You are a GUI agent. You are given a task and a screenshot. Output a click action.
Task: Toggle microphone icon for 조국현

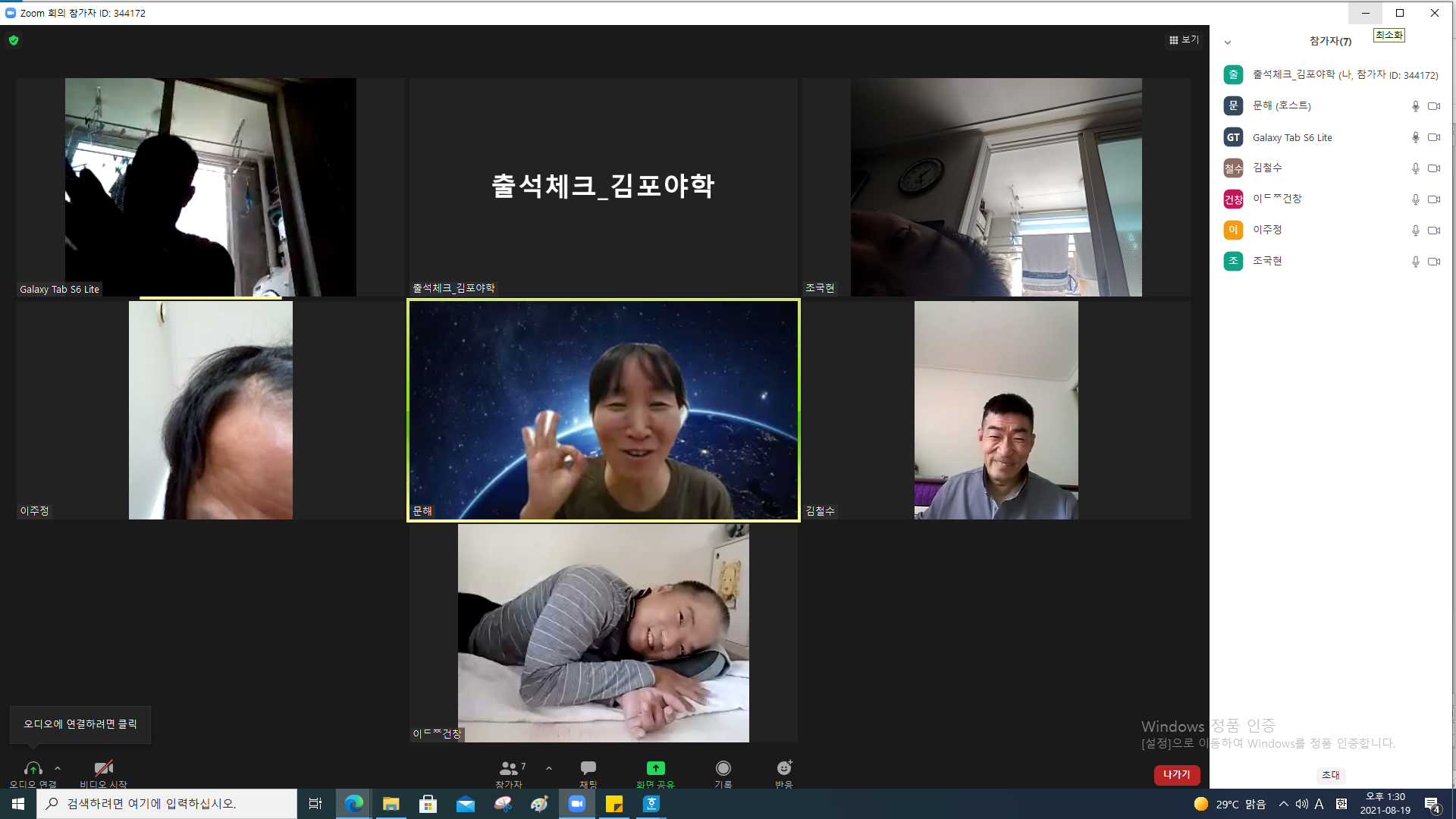tap(1415, 262)
